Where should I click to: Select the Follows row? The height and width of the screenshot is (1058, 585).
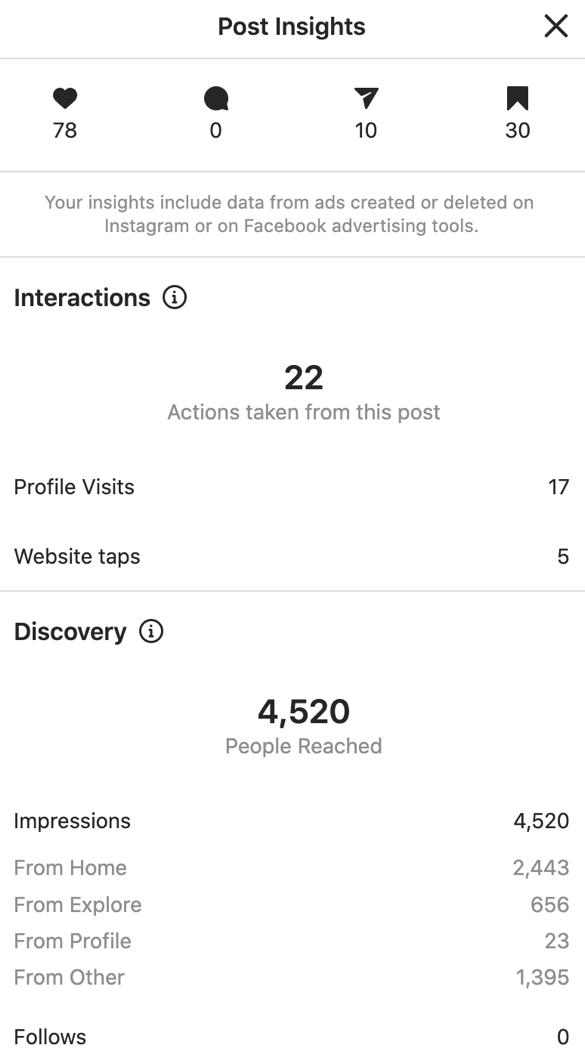point(292,1036)
